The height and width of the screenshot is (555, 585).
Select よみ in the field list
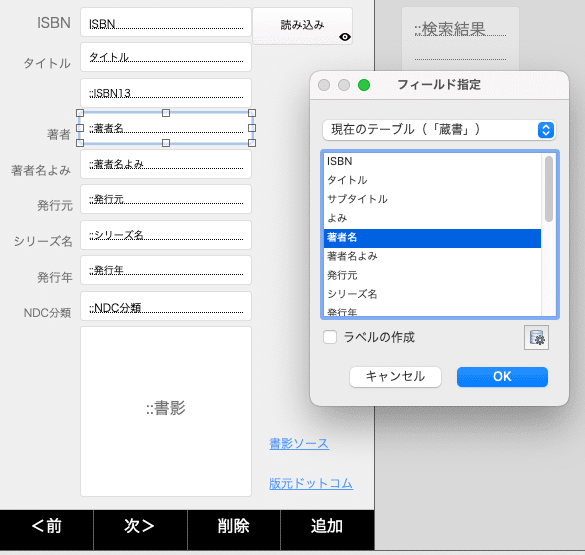tap(432, 218)
